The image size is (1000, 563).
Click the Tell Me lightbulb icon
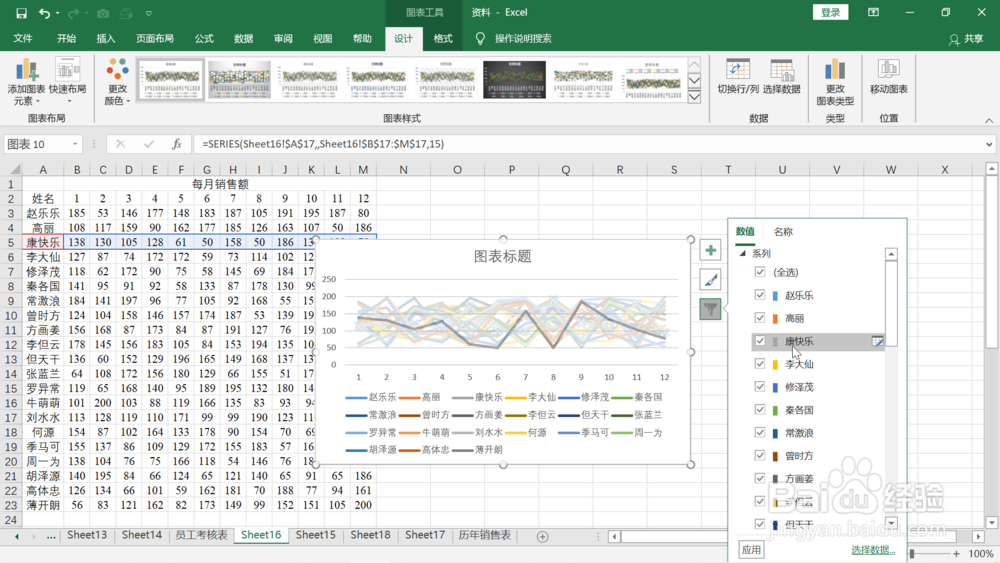[x=480, y=39]
